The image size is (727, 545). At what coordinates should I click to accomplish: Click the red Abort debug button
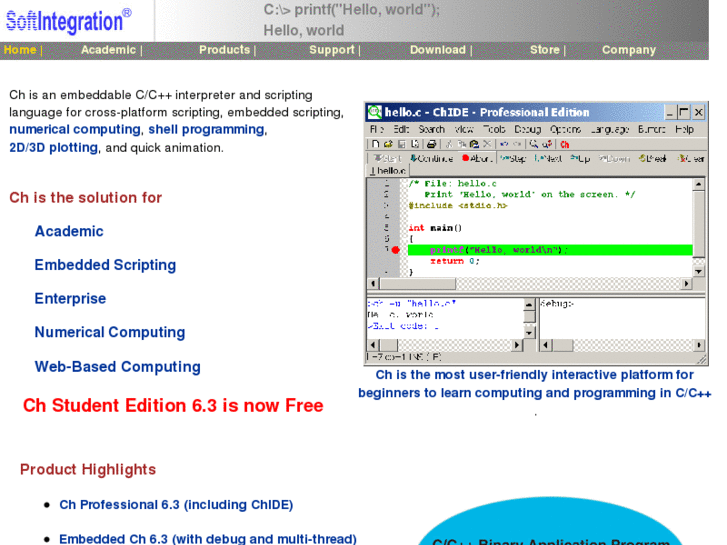(x=477, y=159)
